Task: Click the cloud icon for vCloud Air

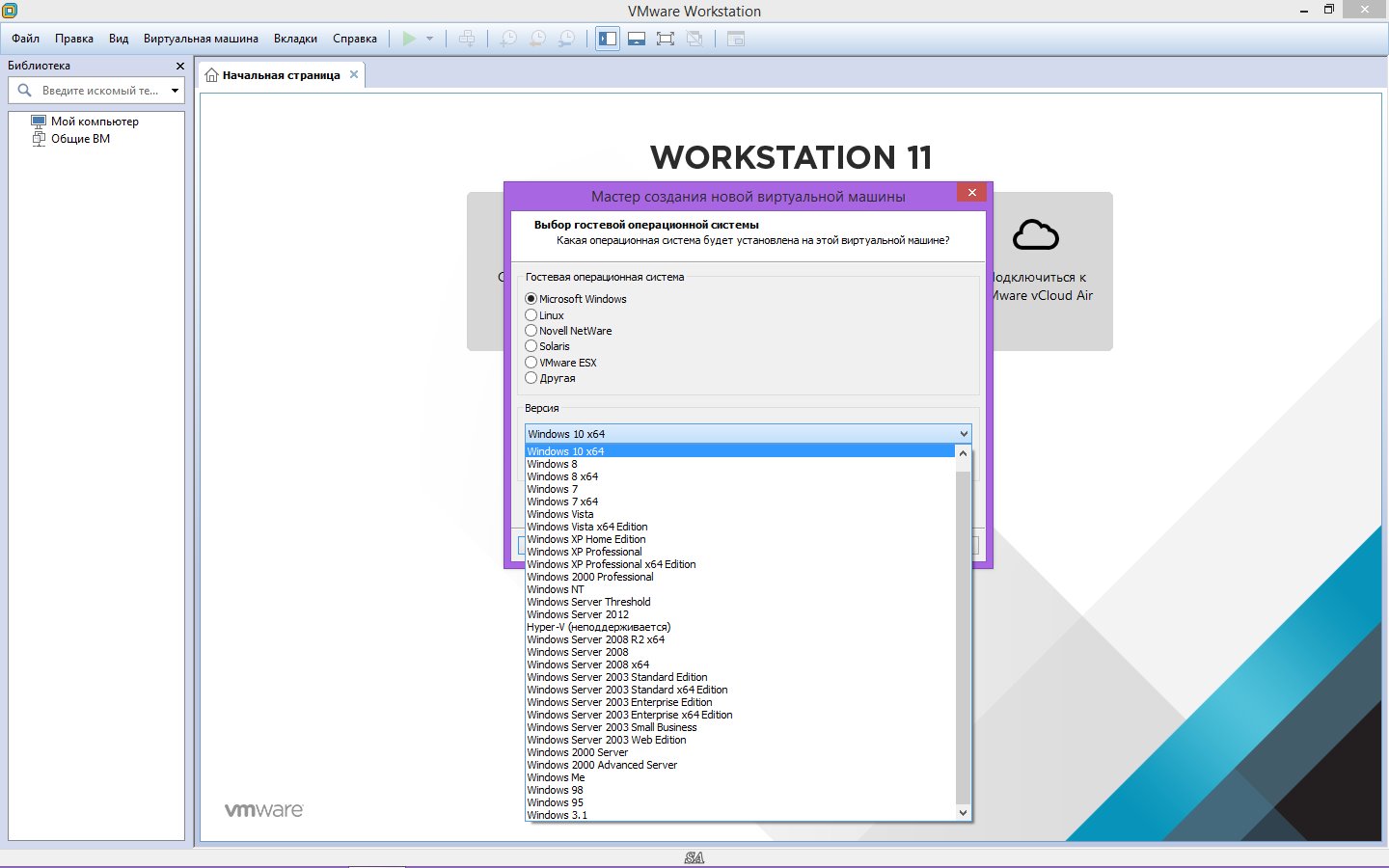Action: (x=1036, y=234)
